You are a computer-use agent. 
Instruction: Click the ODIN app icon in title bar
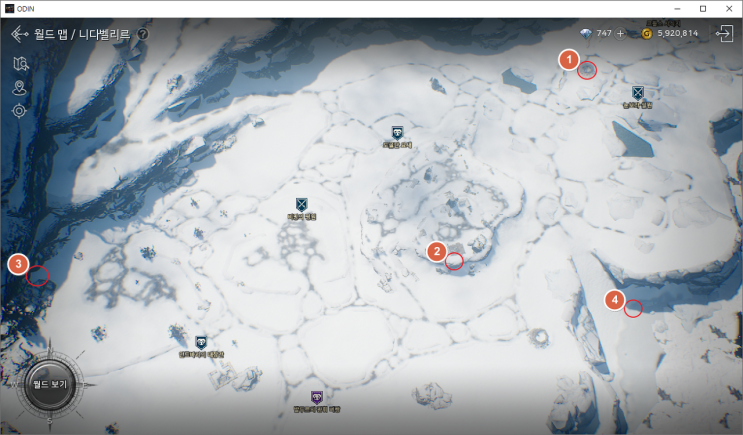(x=9, y=9)
